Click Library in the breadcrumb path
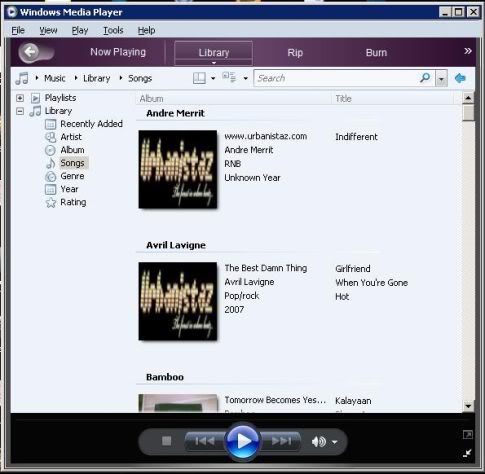The height and width of the screenshot is (474, 485). 97,78
